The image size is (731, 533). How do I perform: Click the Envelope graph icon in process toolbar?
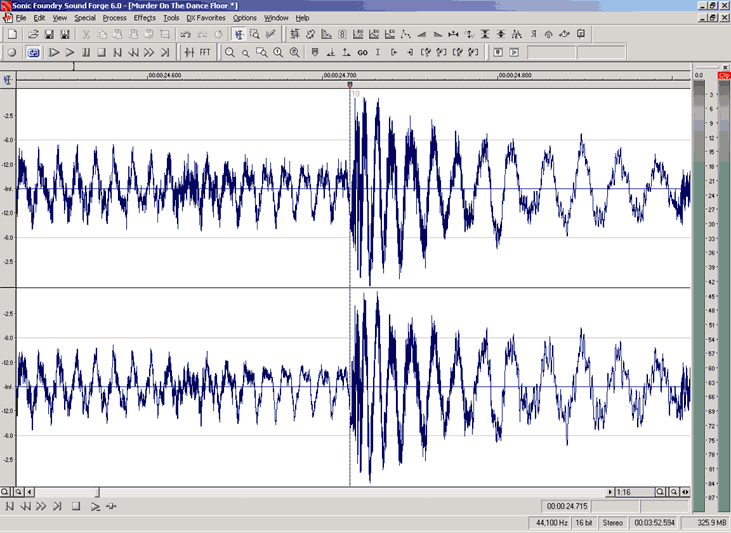406,34
